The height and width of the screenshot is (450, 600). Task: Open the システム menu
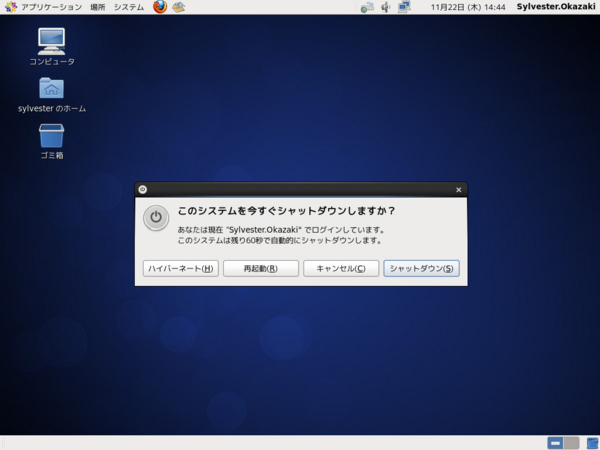click(x=129, y=7)
